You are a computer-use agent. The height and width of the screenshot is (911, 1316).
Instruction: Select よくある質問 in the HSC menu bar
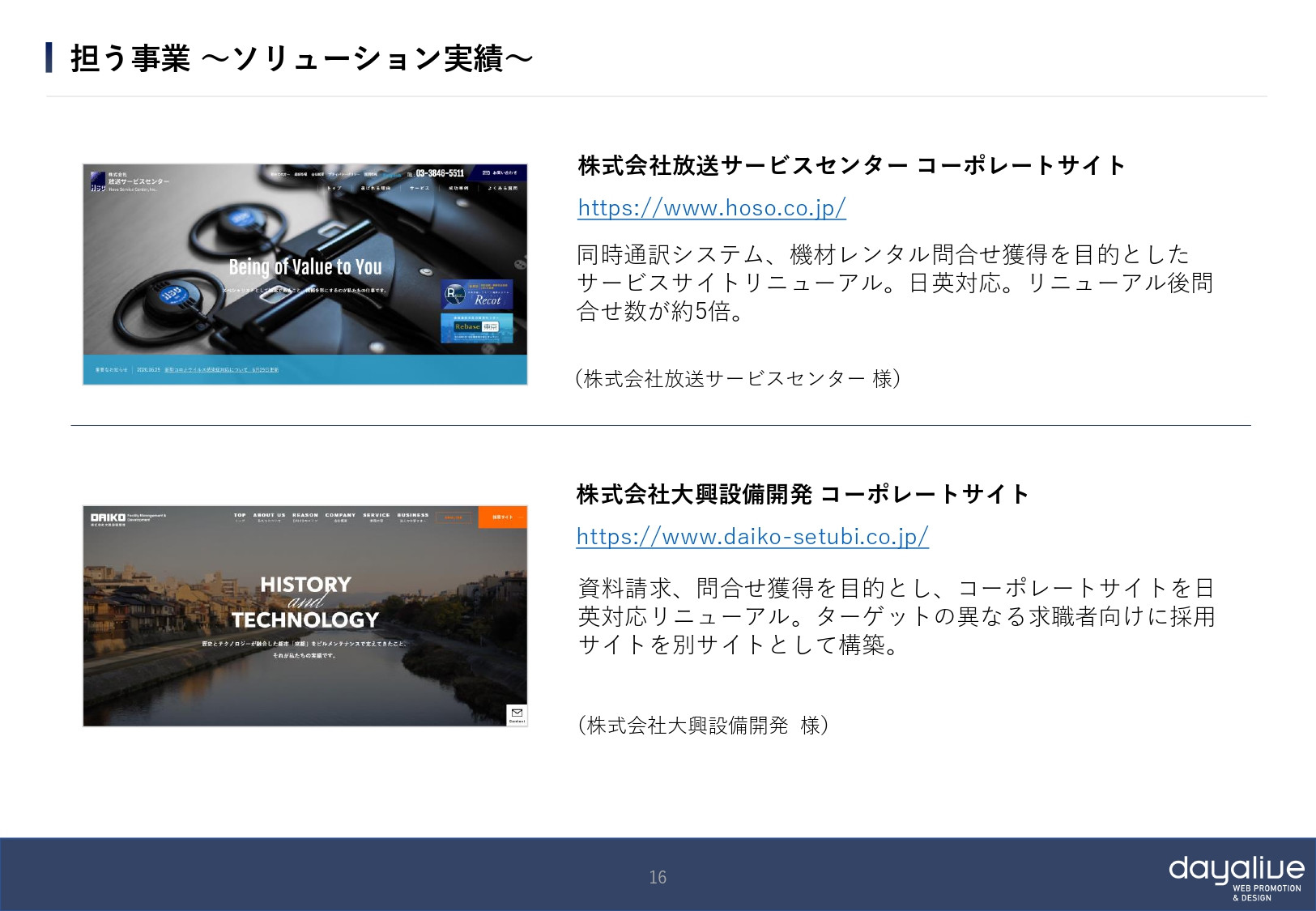(x=503, y=189)
